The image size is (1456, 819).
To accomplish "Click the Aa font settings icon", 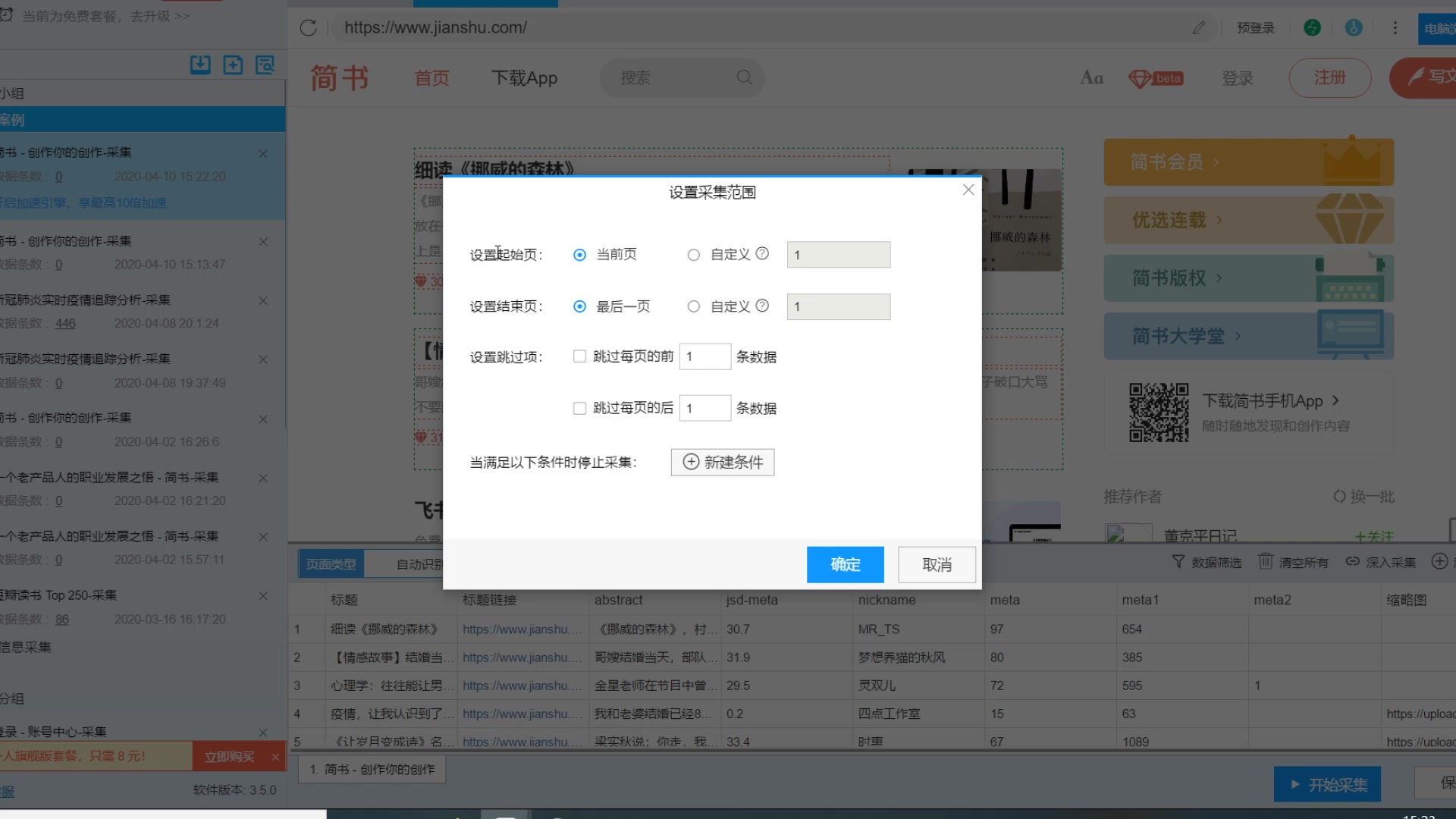I will 1091,78.
